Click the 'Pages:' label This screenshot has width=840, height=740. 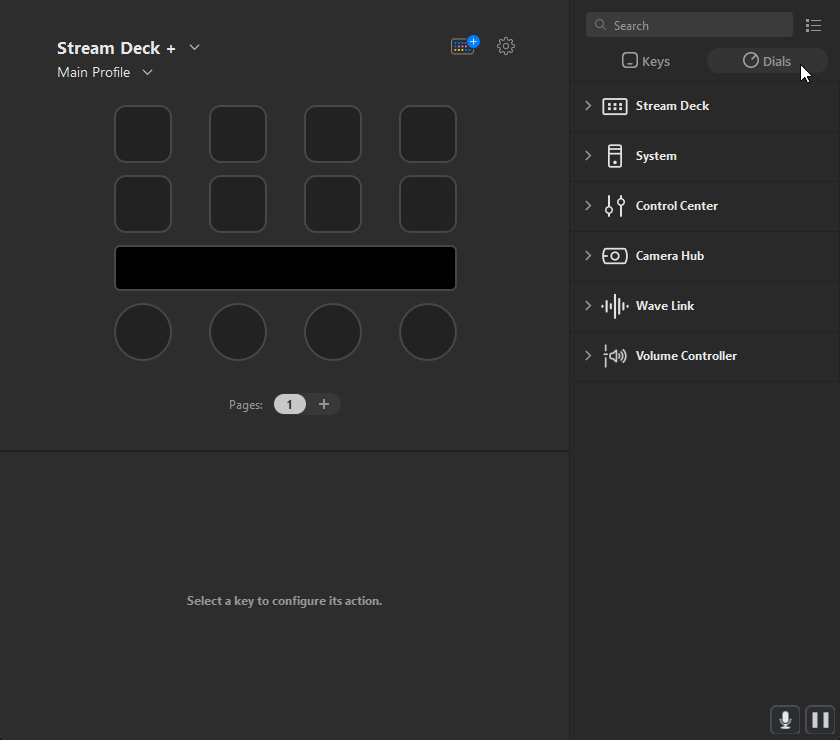(246, 405)
